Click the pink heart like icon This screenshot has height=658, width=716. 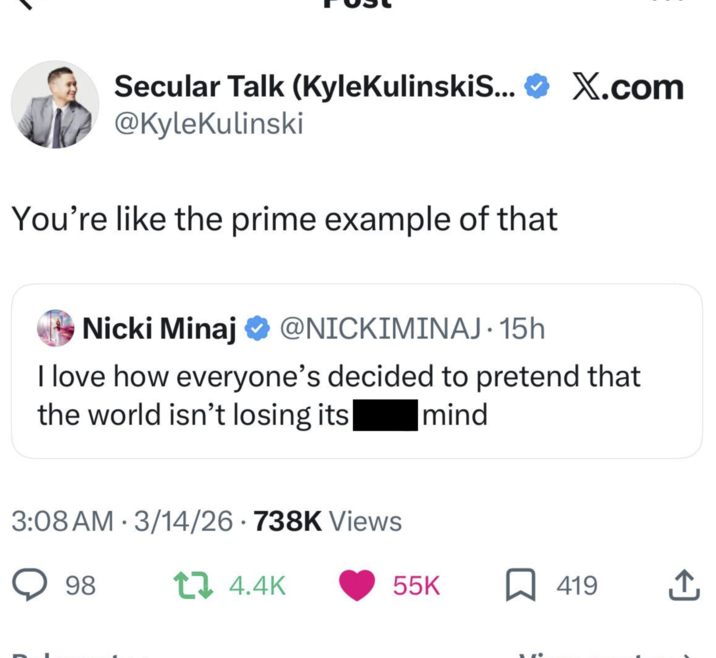[357, 585]
